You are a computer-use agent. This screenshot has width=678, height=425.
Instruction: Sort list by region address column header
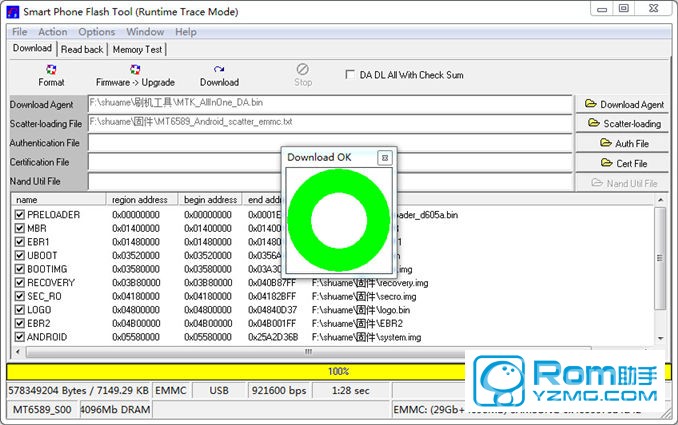click(143, 200)
